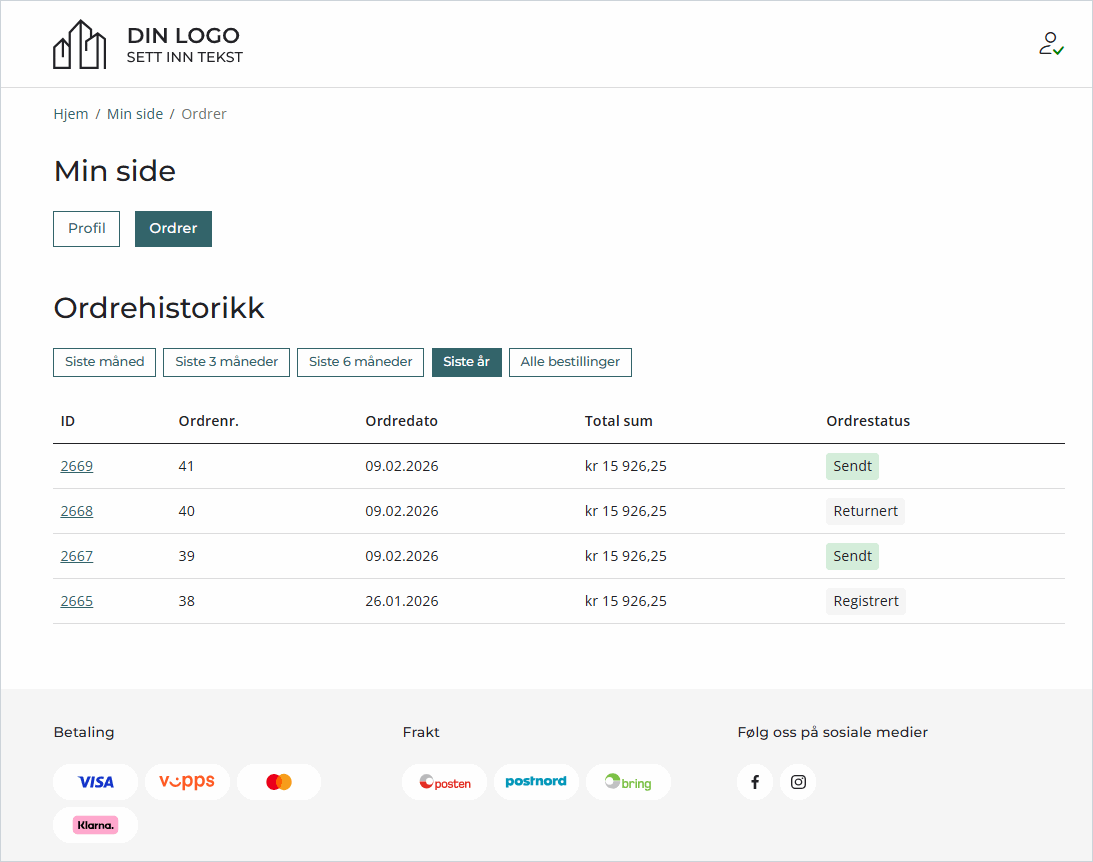
Task: Click the Bring shipping logo
Action: pos(628,782)
